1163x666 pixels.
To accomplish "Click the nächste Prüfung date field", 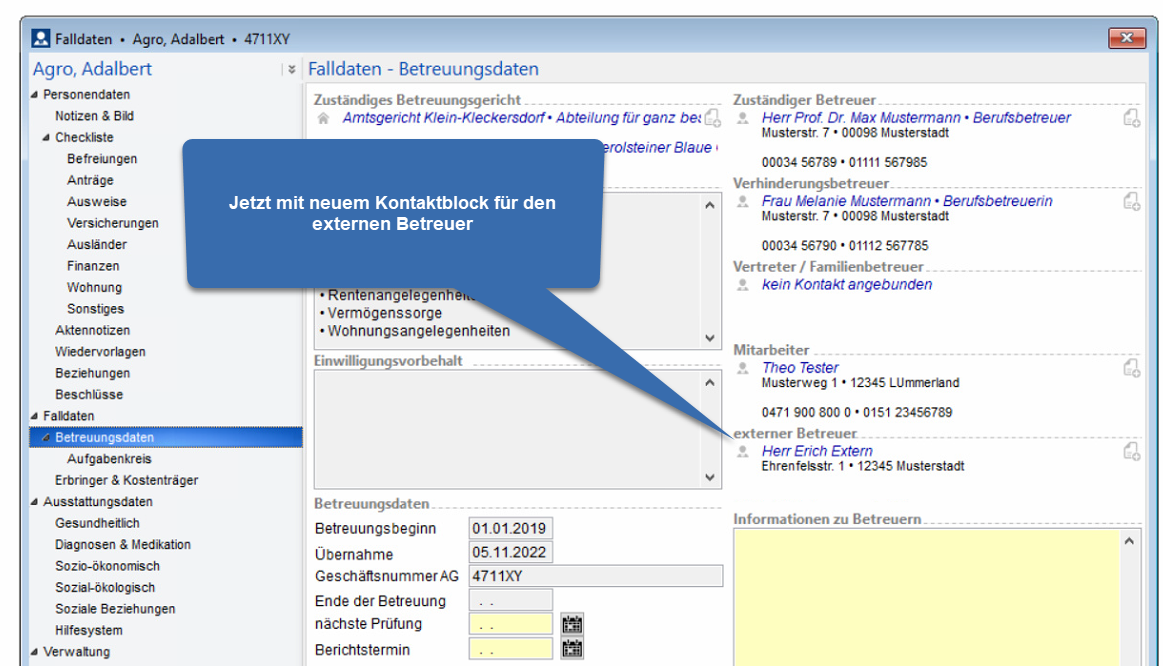I will 510,624.
